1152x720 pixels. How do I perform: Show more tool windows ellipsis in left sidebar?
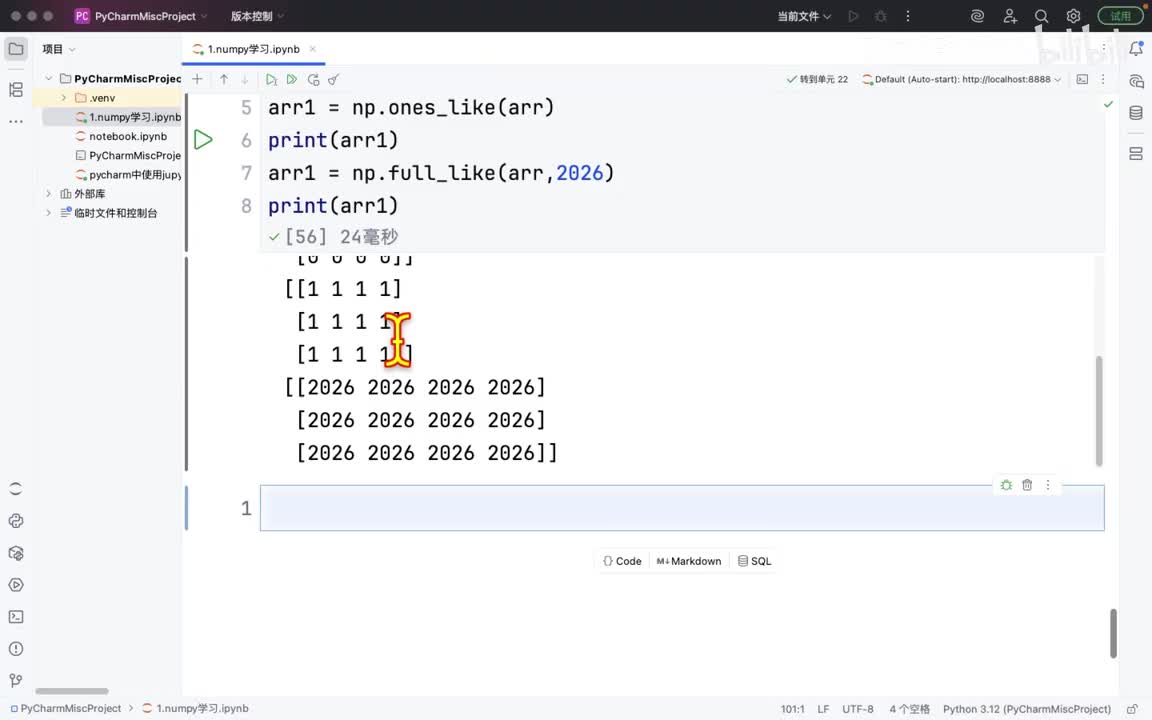[x=16, y=121]
